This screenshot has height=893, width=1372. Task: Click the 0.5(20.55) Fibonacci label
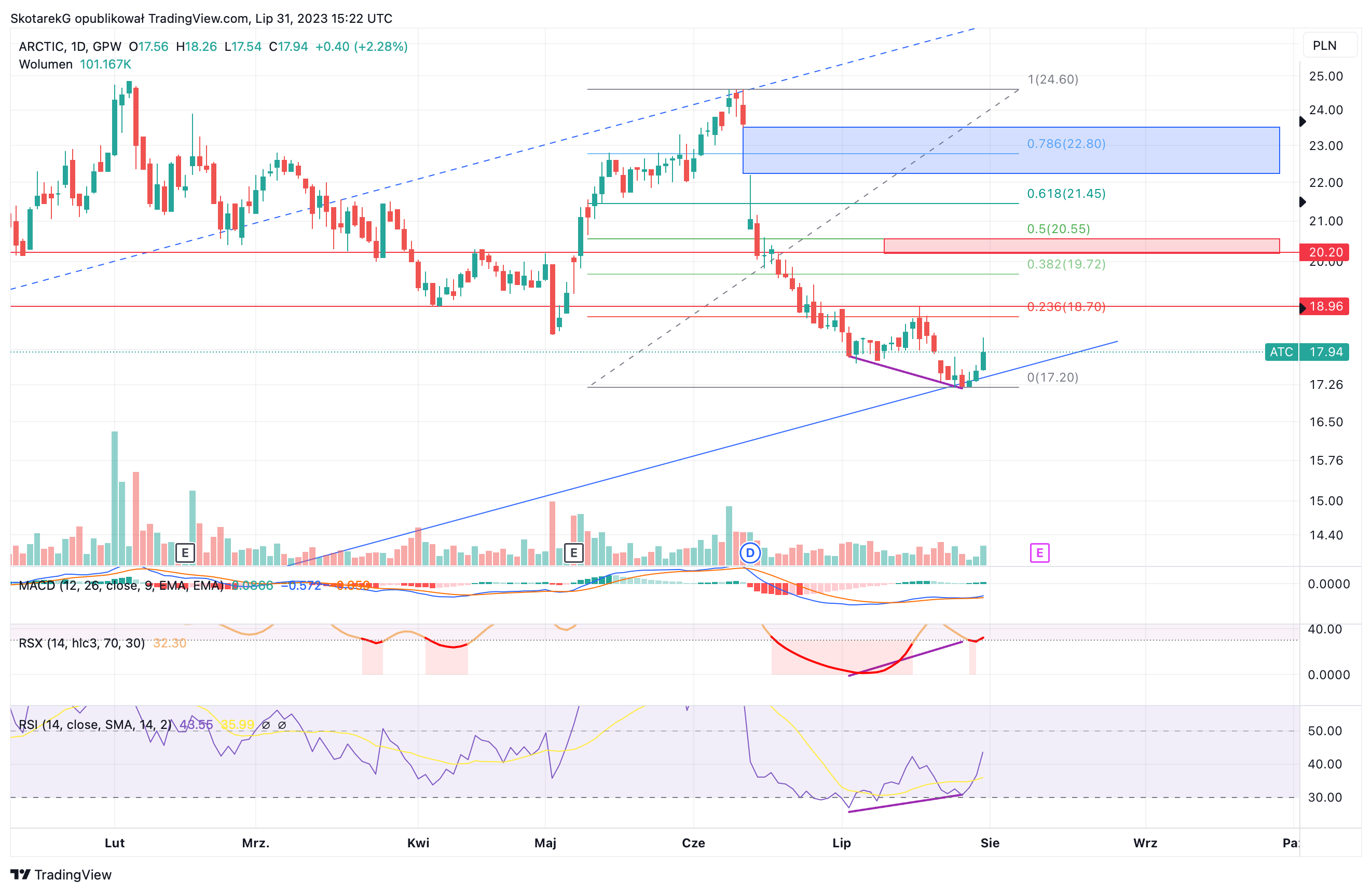coord(1059,229)
